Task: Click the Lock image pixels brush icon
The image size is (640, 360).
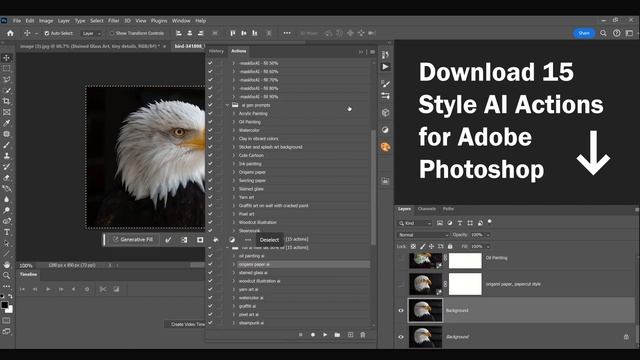Action: pyautogui.click(x=422, y=247)
